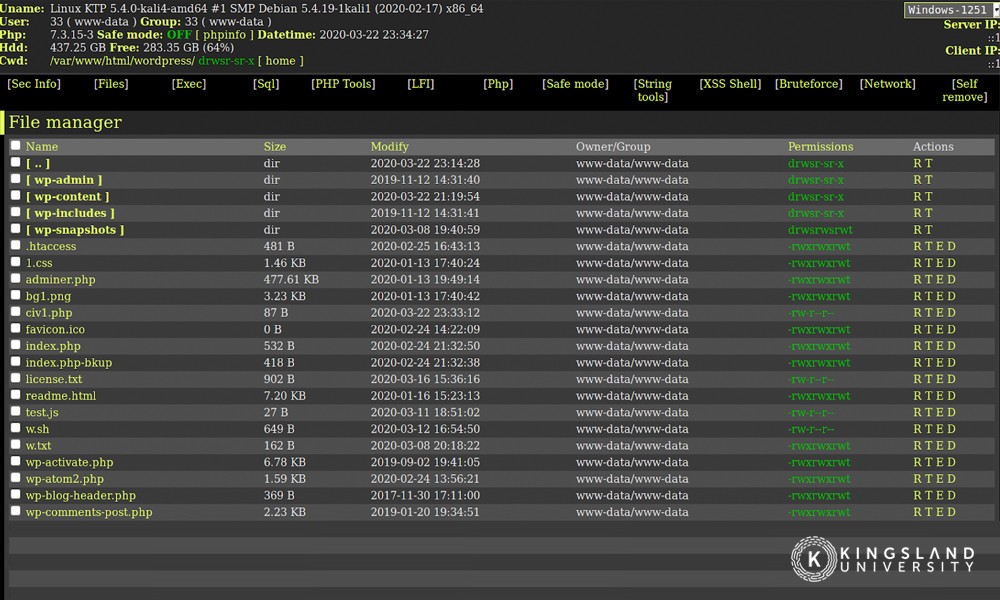Click R action for wp-admin row
Image resolution: width=1000 pixels, height=600 pixels.
tap(917, 180)
